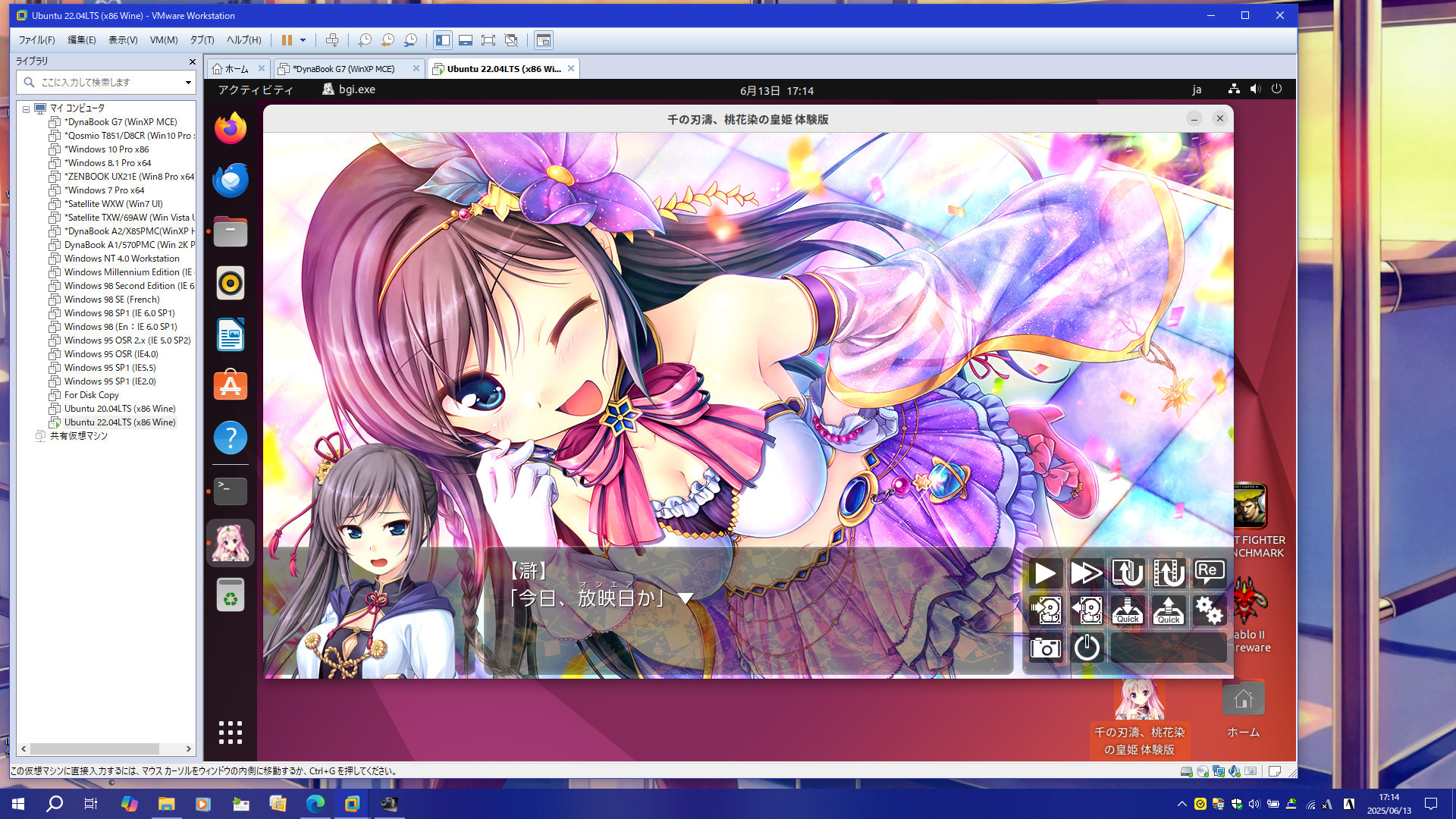Open Ubuntu Software store in the dock
1456x819 pixels.
coord(231,386)
